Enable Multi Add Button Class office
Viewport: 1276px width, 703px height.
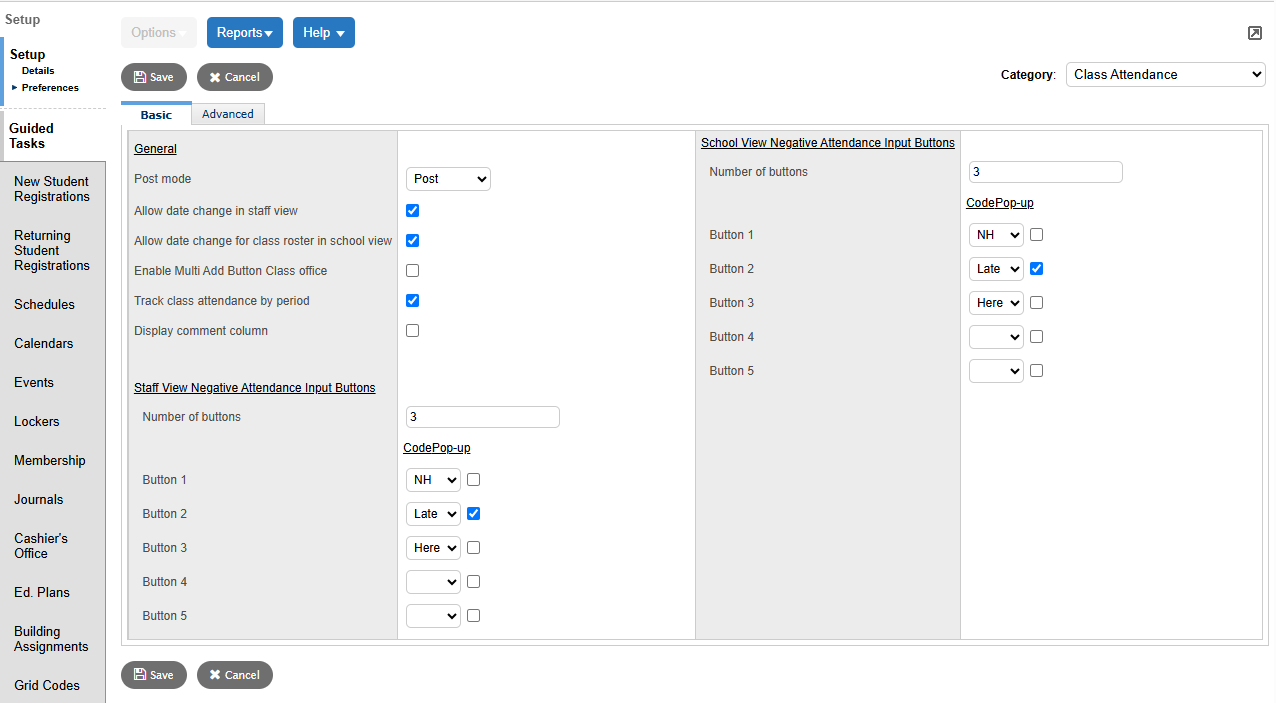[412, 270]
